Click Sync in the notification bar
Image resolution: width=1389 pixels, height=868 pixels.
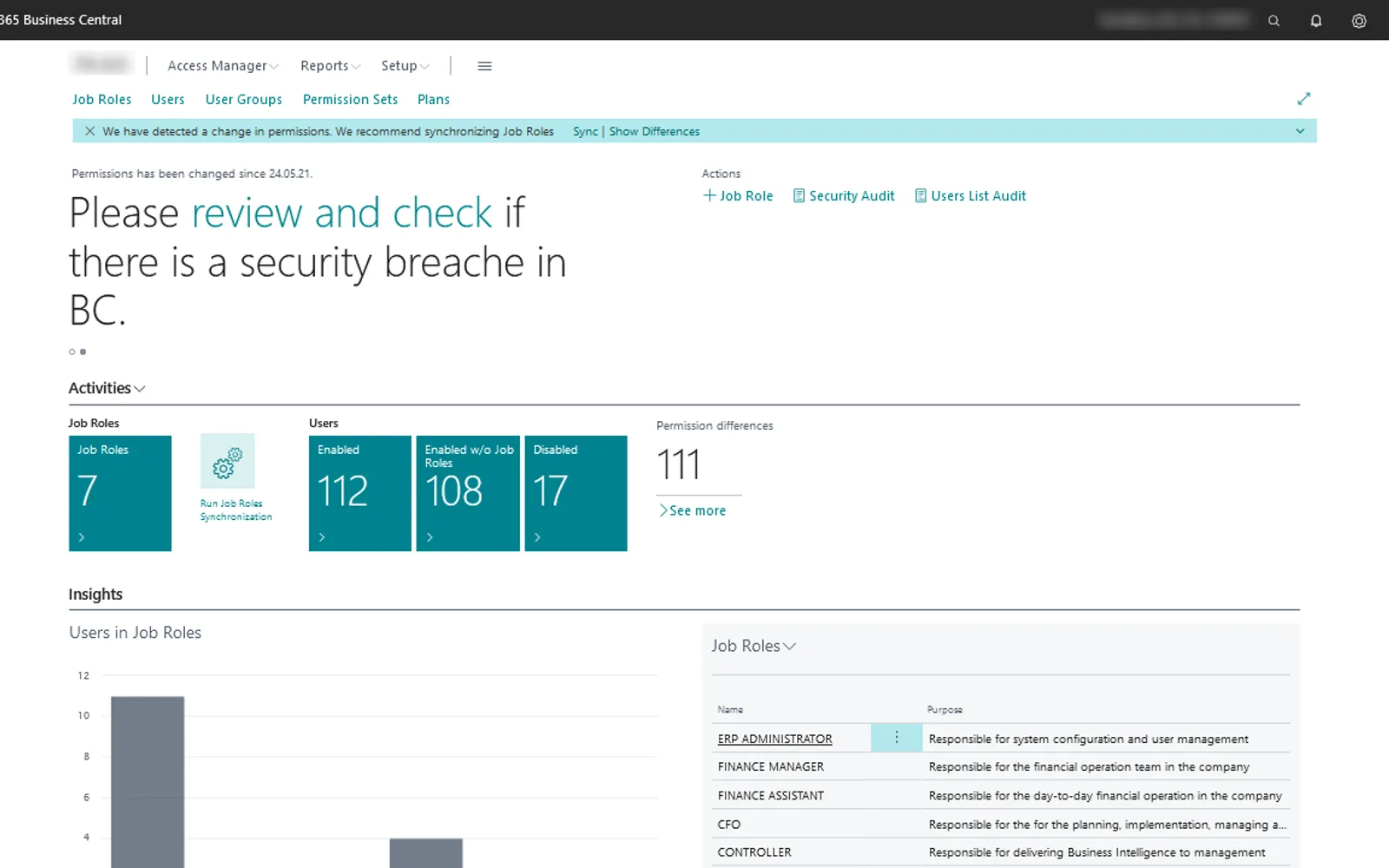pyautogui.click(x=585, y=132)
